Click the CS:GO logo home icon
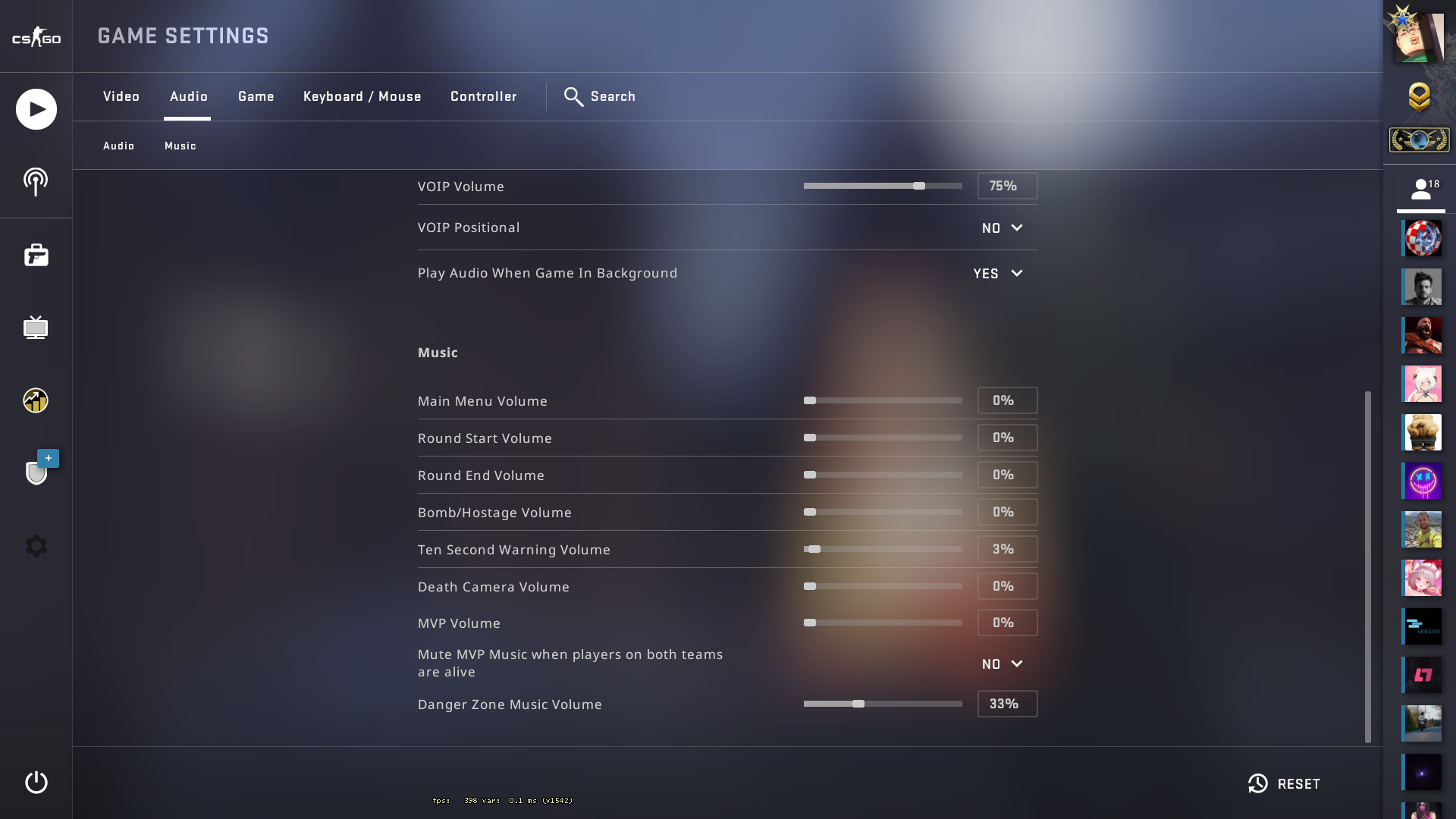The height and width of the screenshot is (819, 1456). click(x=36, y=36)
